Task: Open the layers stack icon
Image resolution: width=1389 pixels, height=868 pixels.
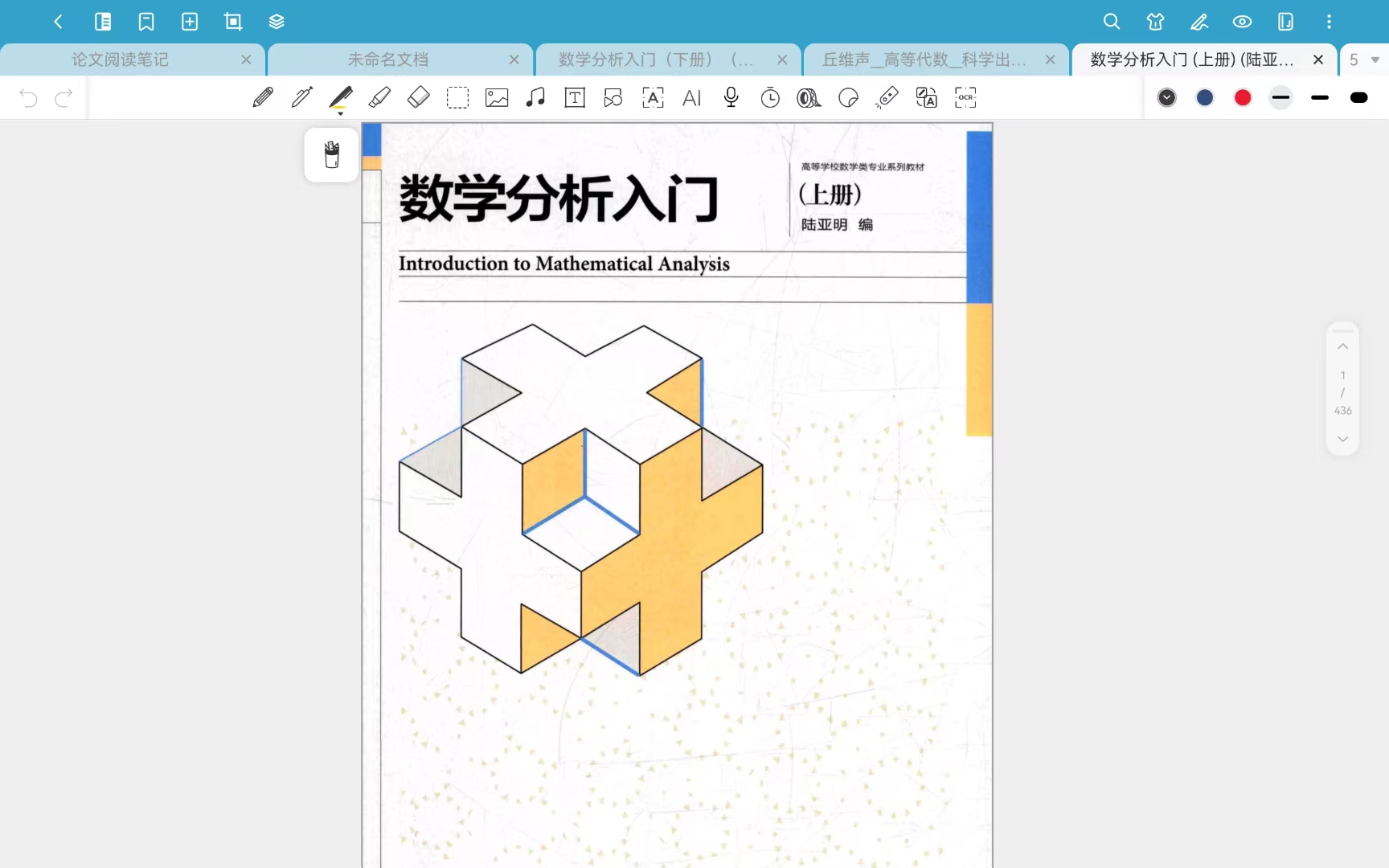Action: (277, 22)
